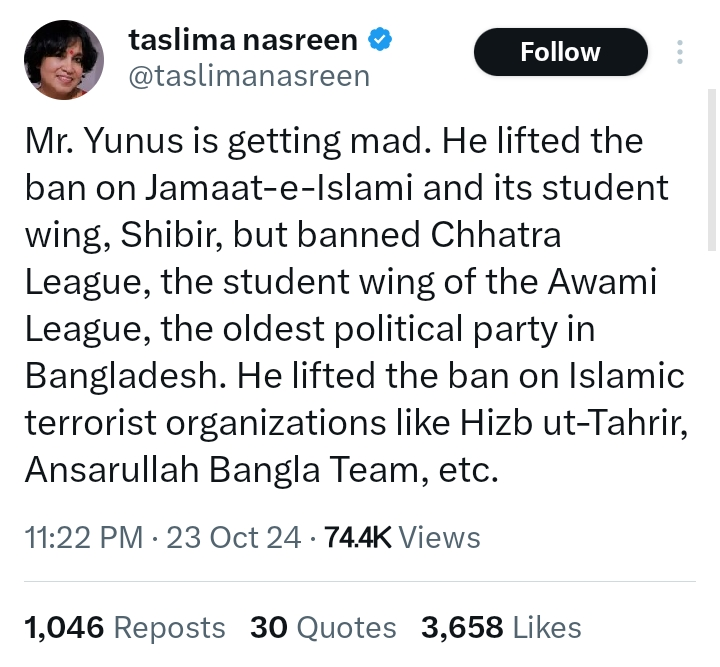The image size is (720, 667).
Task: Follow taslima nasreen
Action: pos(560,52)
